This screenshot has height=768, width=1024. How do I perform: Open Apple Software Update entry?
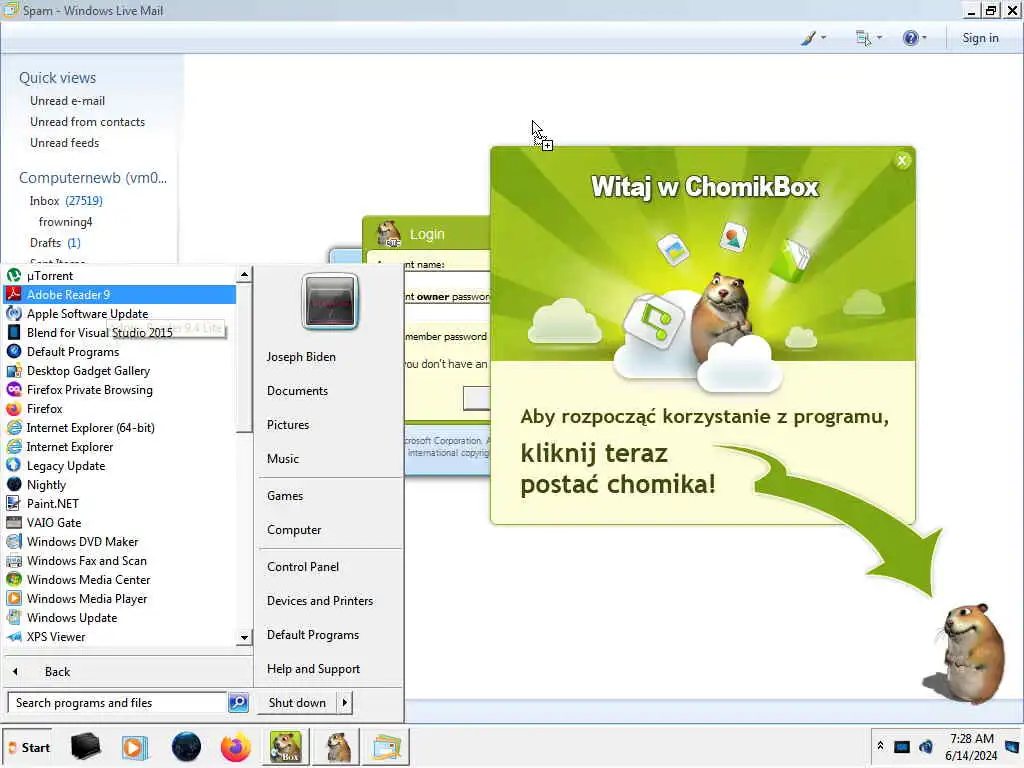[x=120, y=313]
